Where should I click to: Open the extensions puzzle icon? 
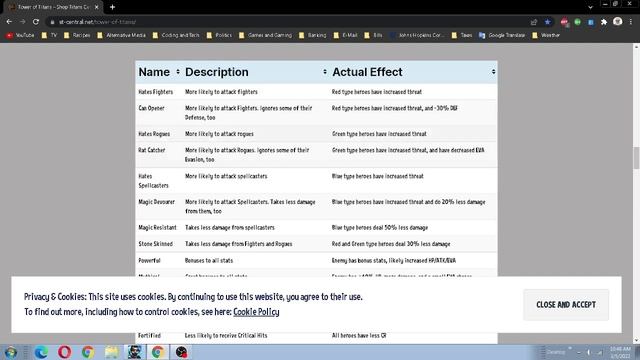click(x=604, y=22)
